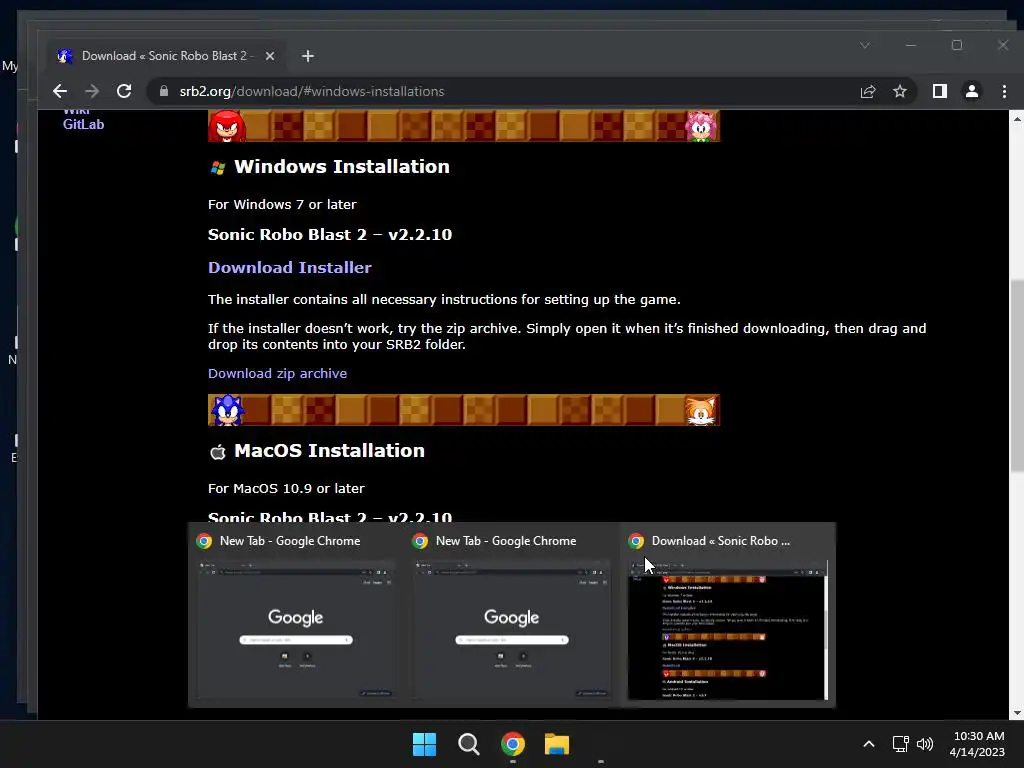Open the Windows Start menu
1024x768 pixels.
424,744
